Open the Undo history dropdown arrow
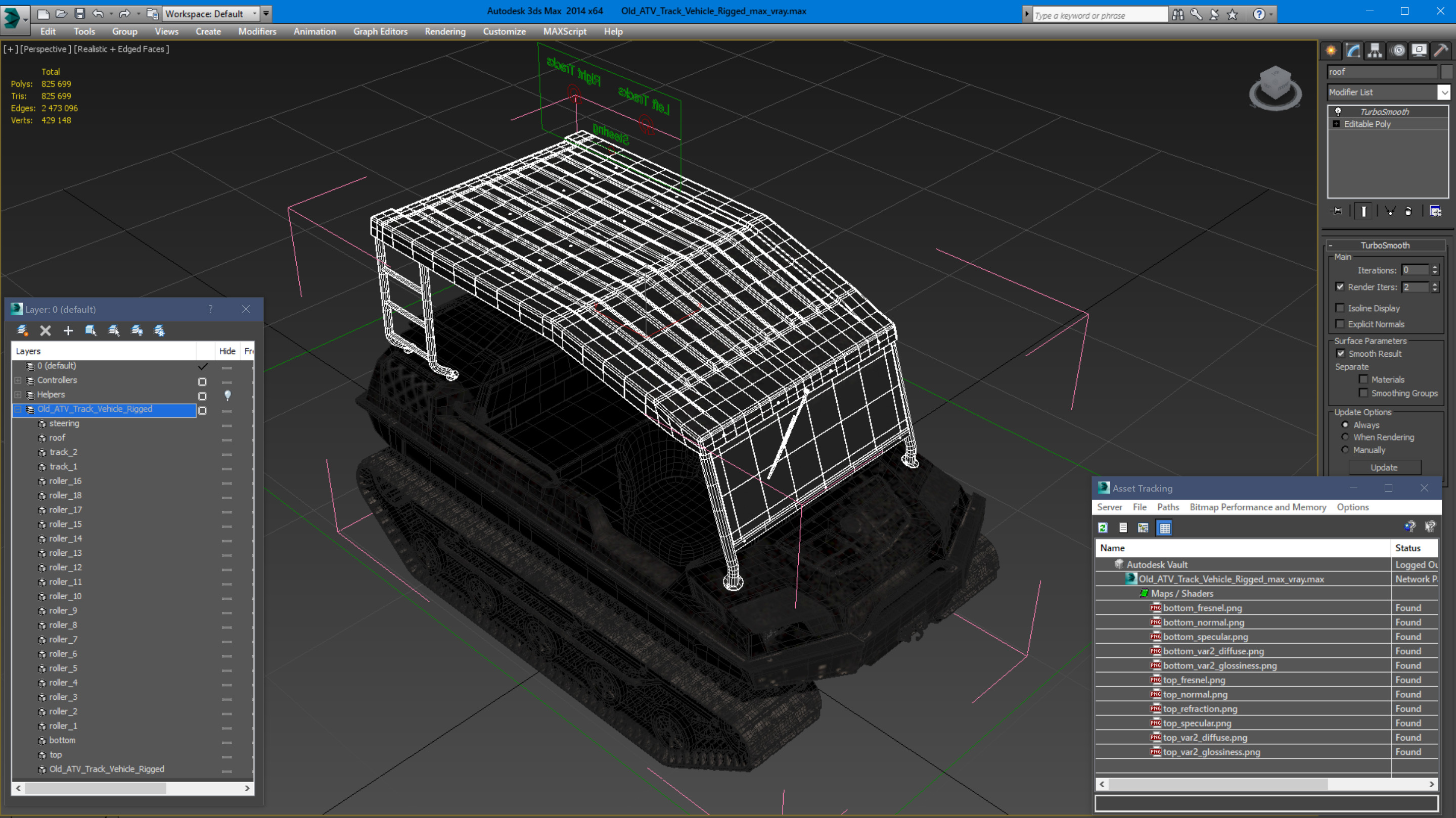 click(111, 14)
